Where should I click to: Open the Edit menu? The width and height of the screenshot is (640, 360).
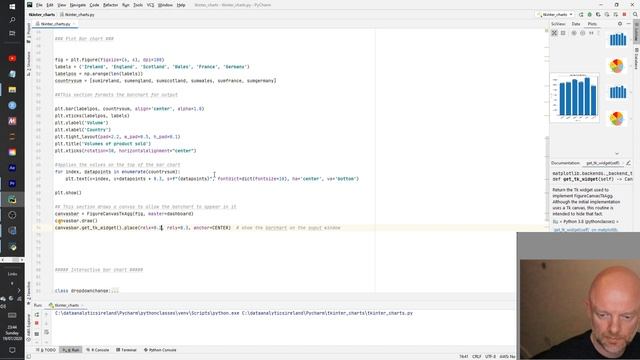[x=50, y=5]
